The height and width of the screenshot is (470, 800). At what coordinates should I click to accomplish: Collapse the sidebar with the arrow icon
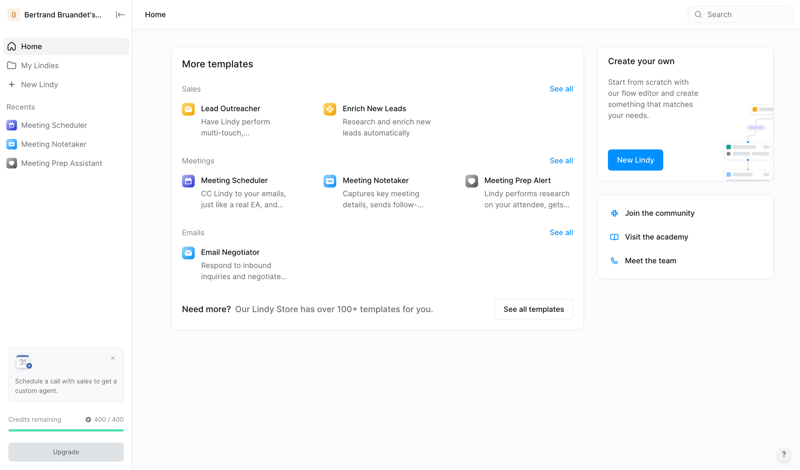120,15
